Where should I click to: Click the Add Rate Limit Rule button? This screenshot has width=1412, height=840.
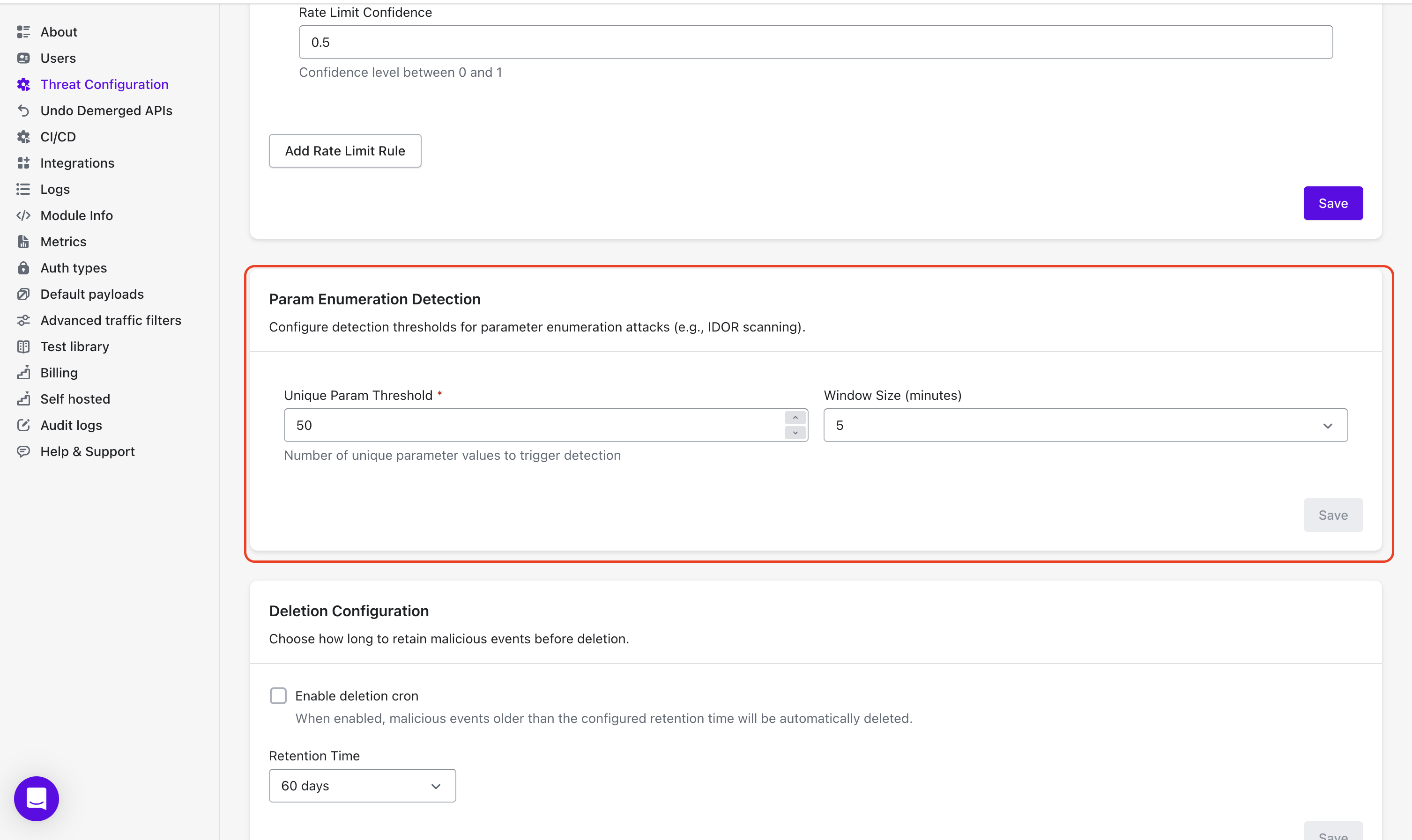click(345, 151)
